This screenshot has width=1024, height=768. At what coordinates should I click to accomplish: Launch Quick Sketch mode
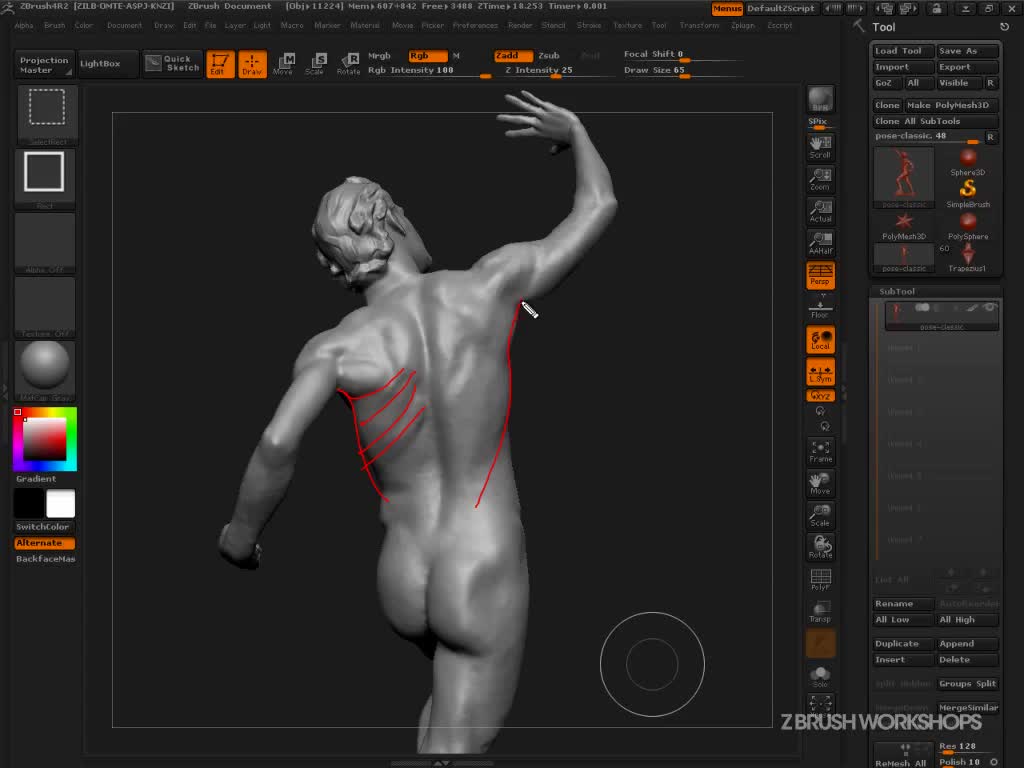pyautogui.click(x=172, y=64)
